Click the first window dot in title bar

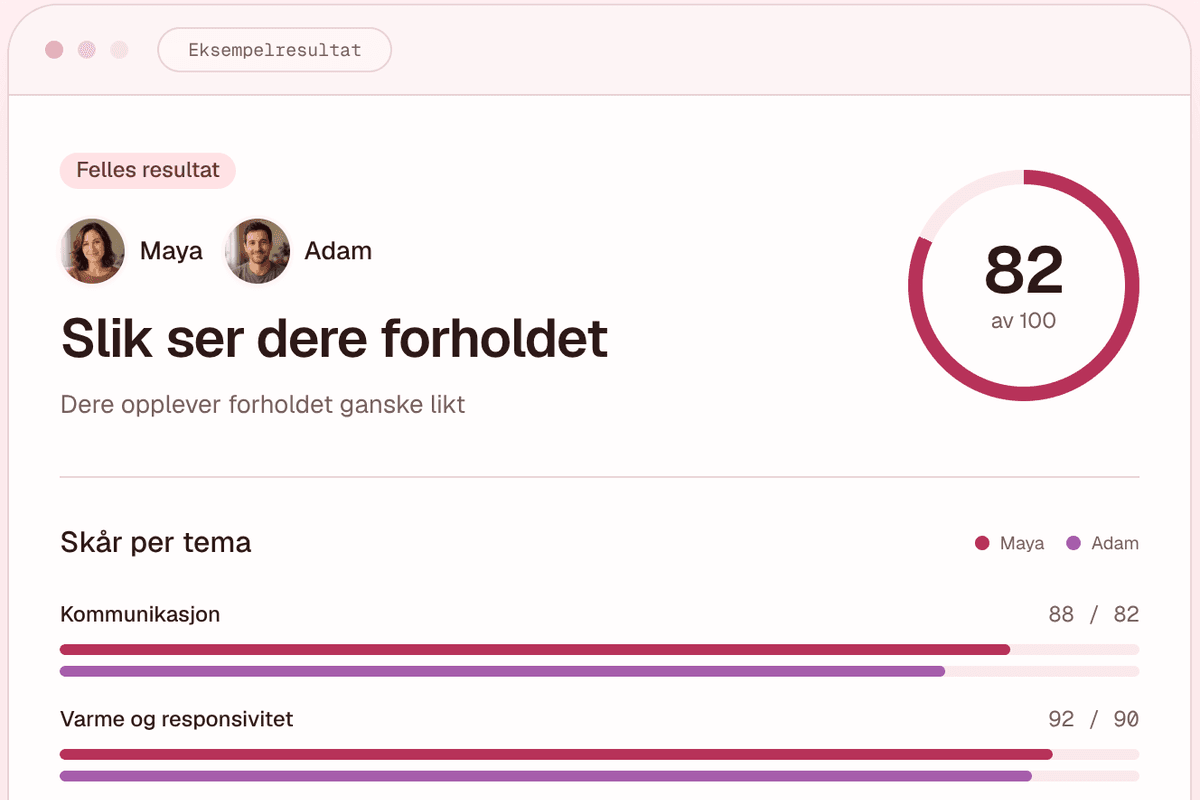point(54,50)
